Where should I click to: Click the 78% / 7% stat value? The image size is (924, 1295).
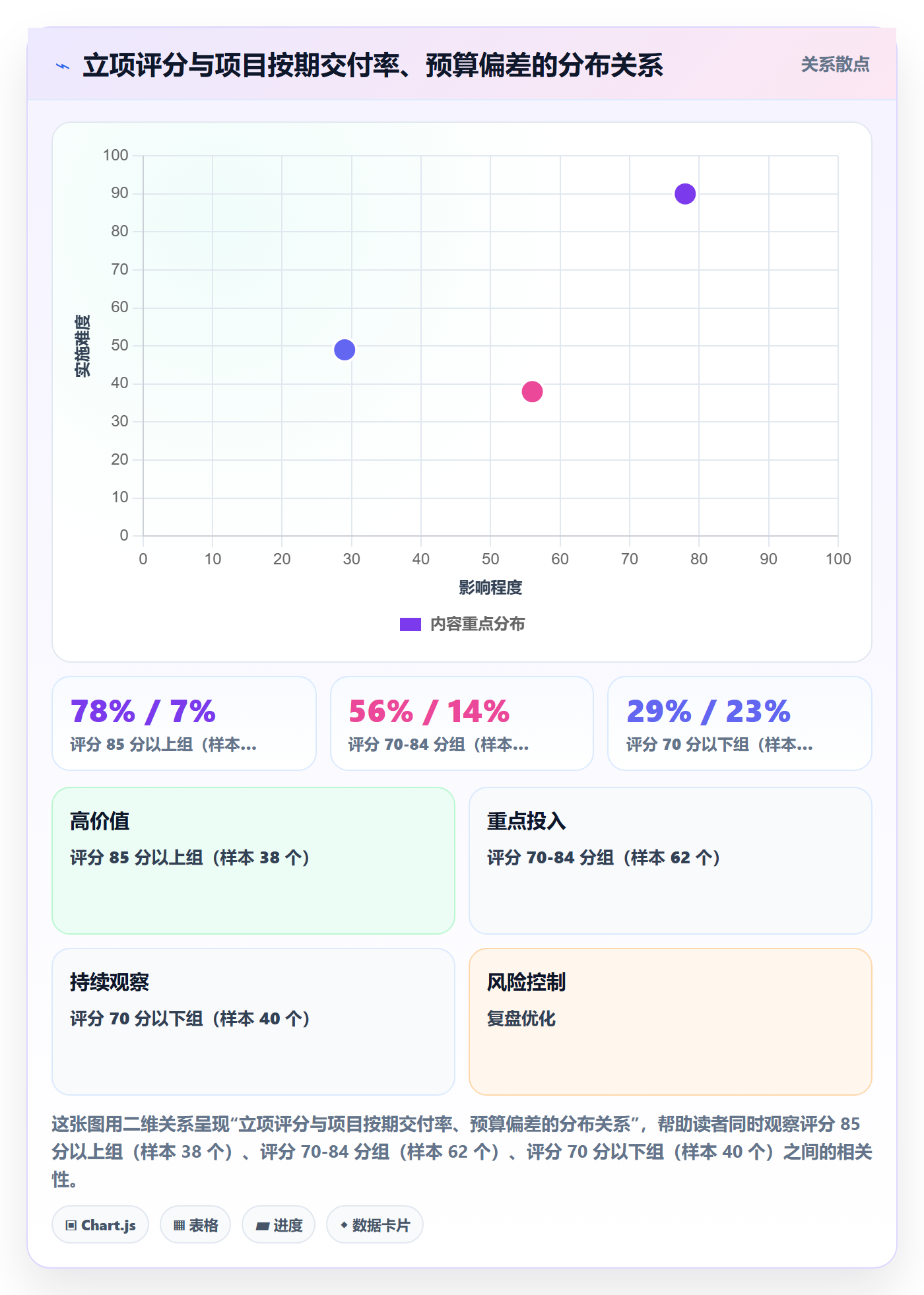point(143,712)
